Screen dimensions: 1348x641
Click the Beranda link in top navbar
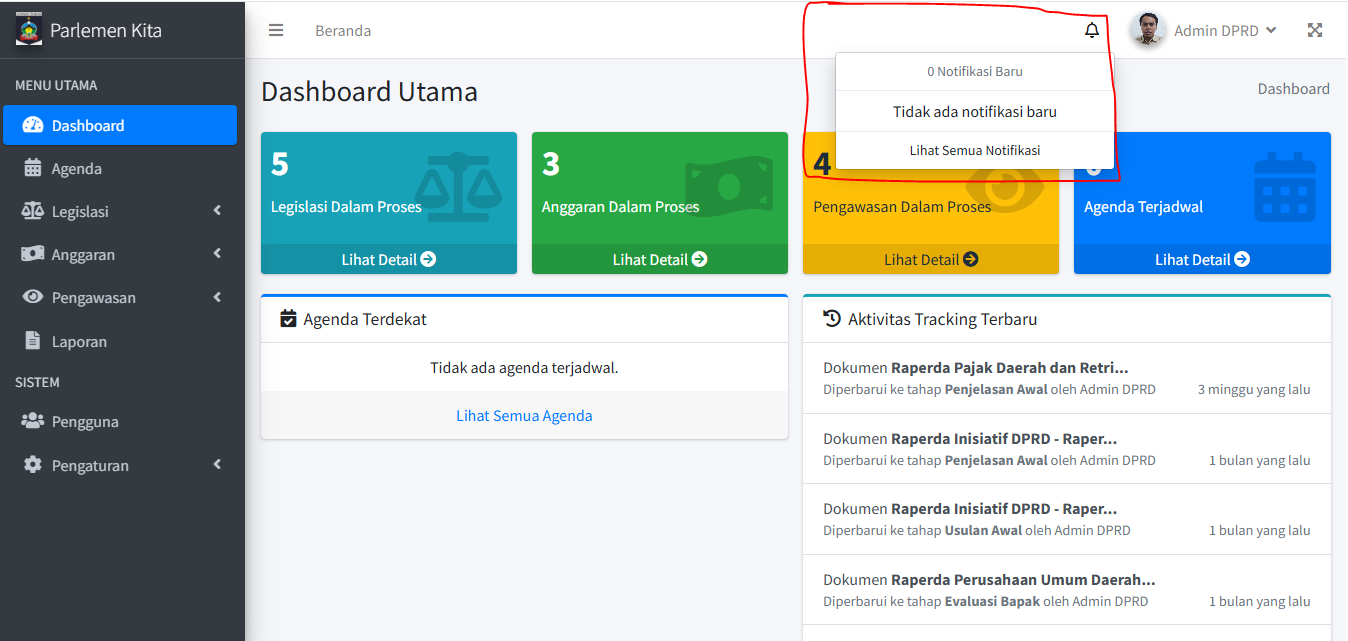point(343,30)
